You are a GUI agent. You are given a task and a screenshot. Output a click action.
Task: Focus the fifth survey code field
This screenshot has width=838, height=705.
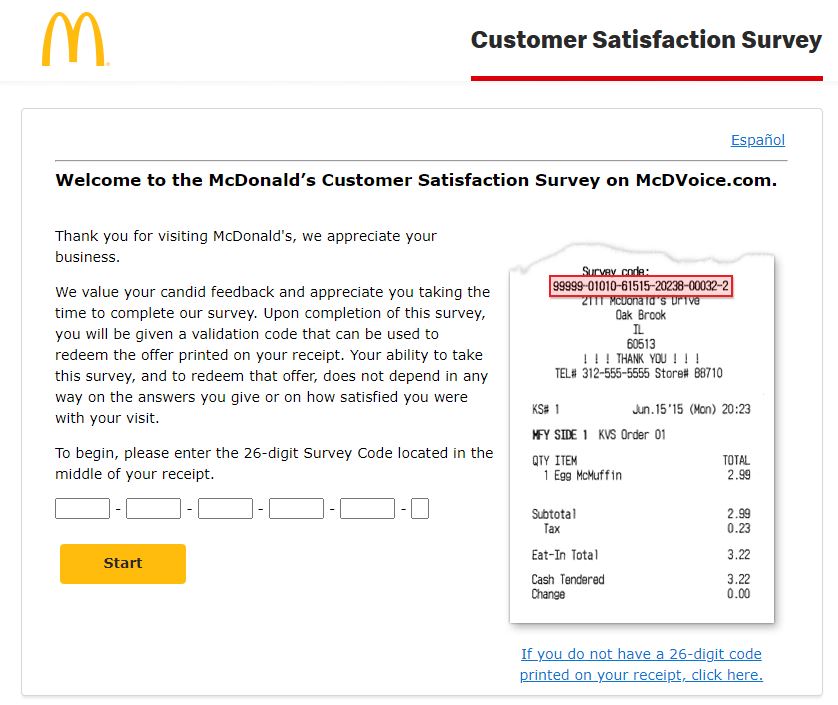(x=367, y=508)
